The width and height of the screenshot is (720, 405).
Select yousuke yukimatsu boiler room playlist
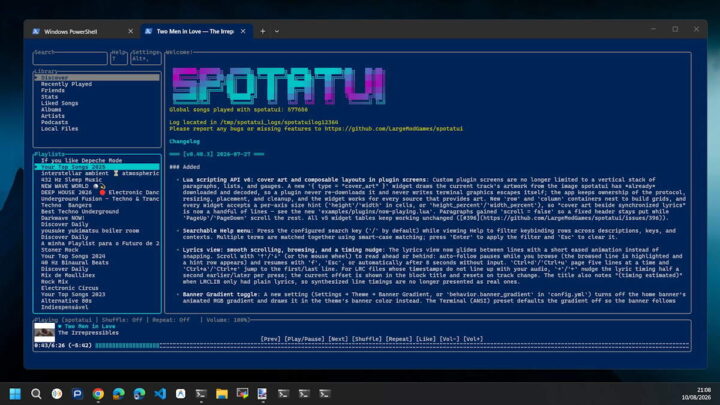90,231
